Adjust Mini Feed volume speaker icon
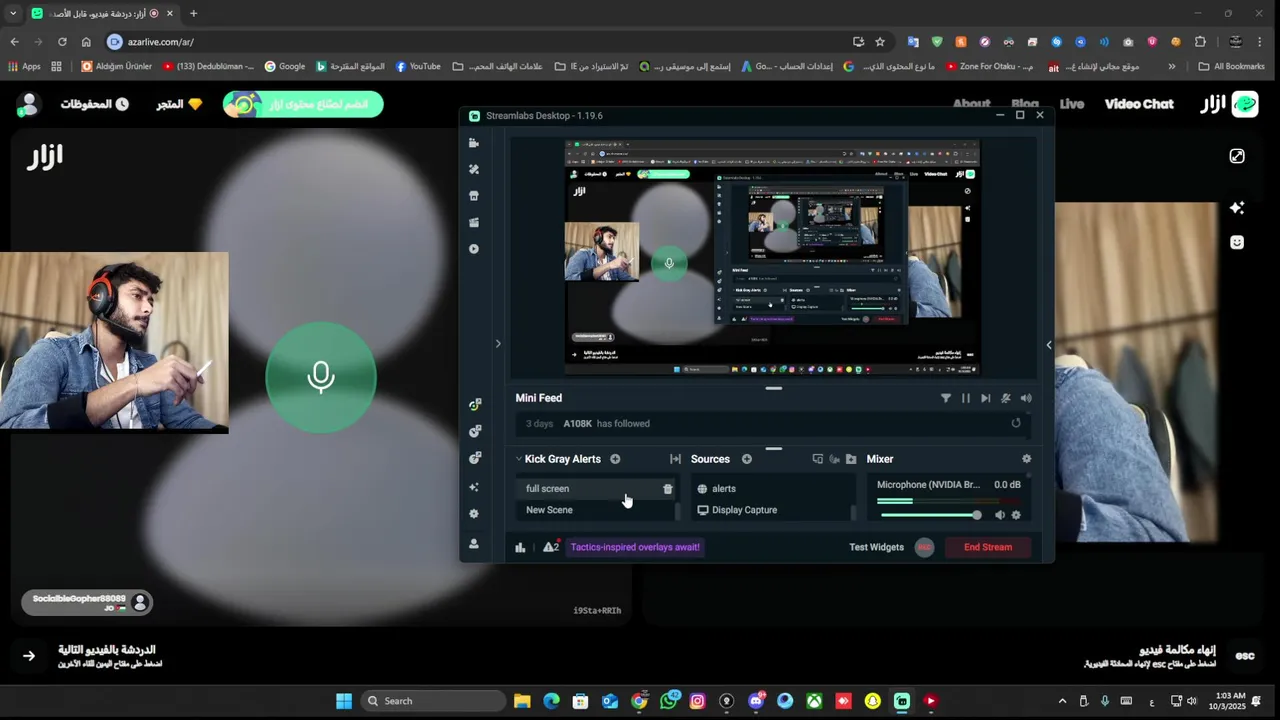 point(1026,398)
